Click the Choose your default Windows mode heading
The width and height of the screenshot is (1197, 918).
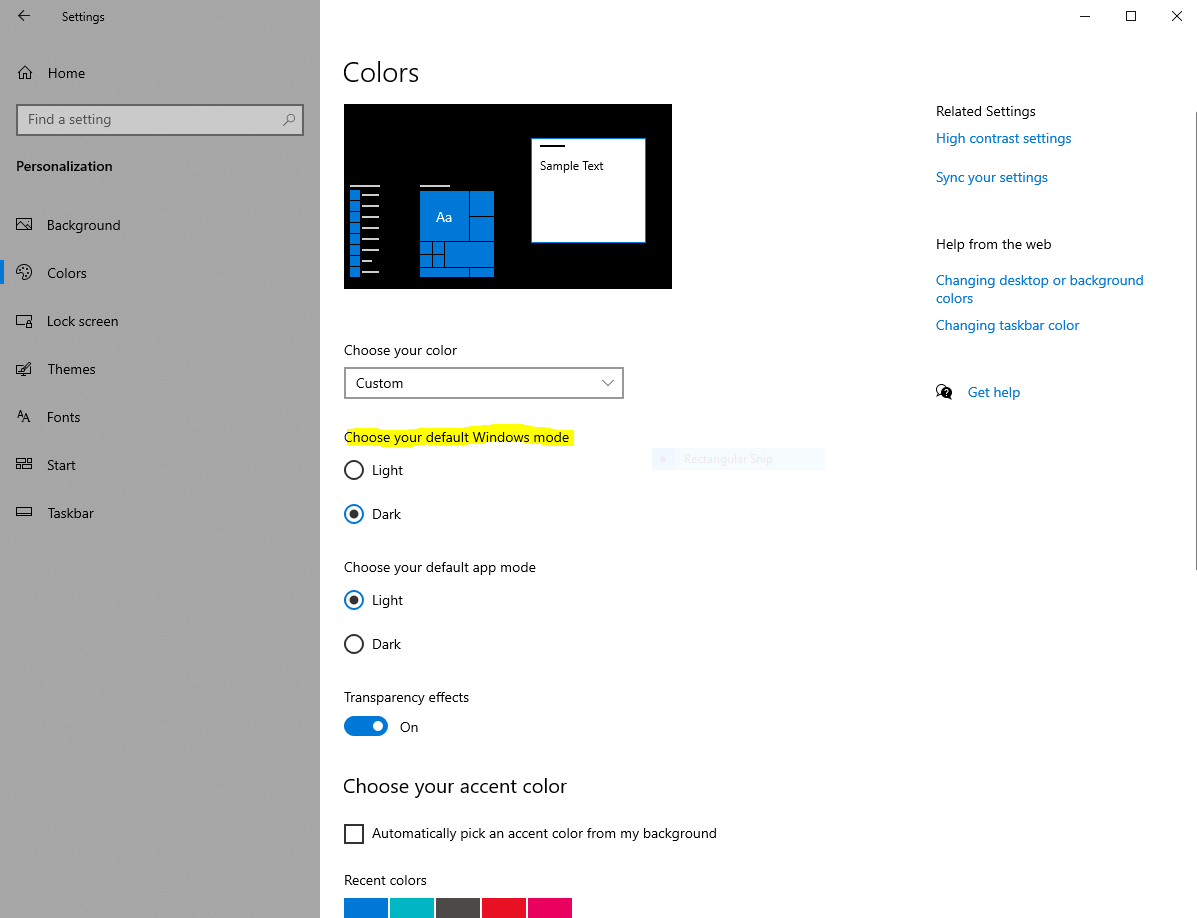457,437
